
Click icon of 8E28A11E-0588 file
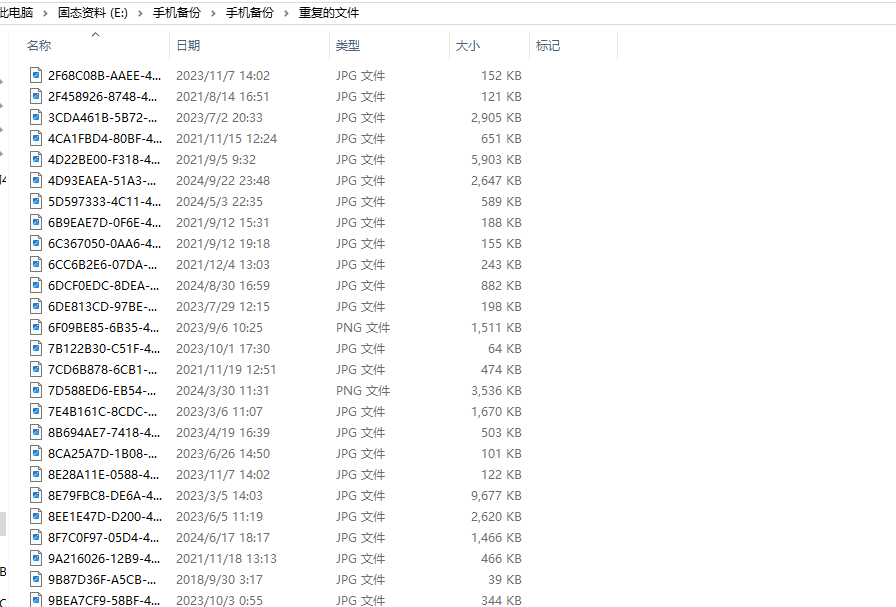pos(36,474)
